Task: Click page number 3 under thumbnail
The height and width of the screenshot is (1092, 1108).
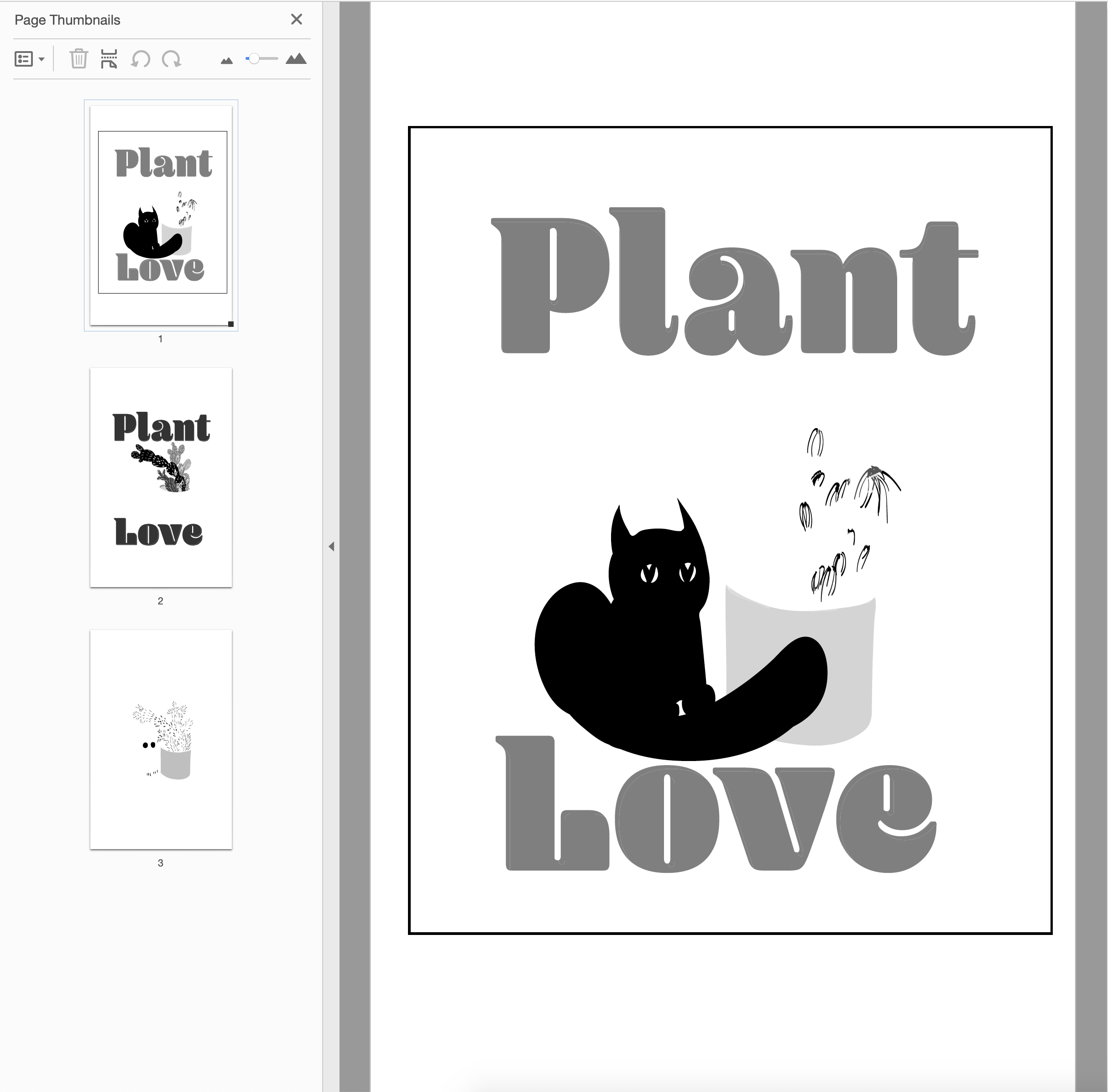Action: (x=161, y=863)
